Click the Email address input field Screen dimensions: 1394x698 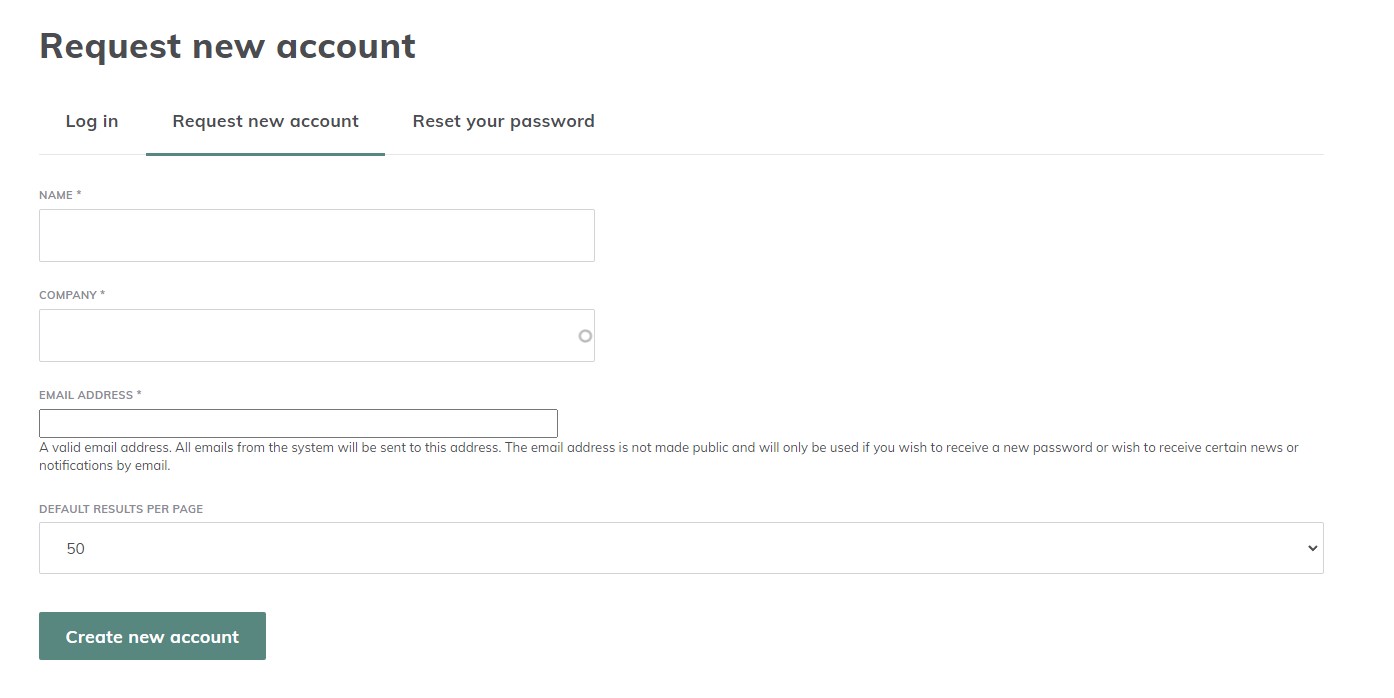tap(298, 423)
